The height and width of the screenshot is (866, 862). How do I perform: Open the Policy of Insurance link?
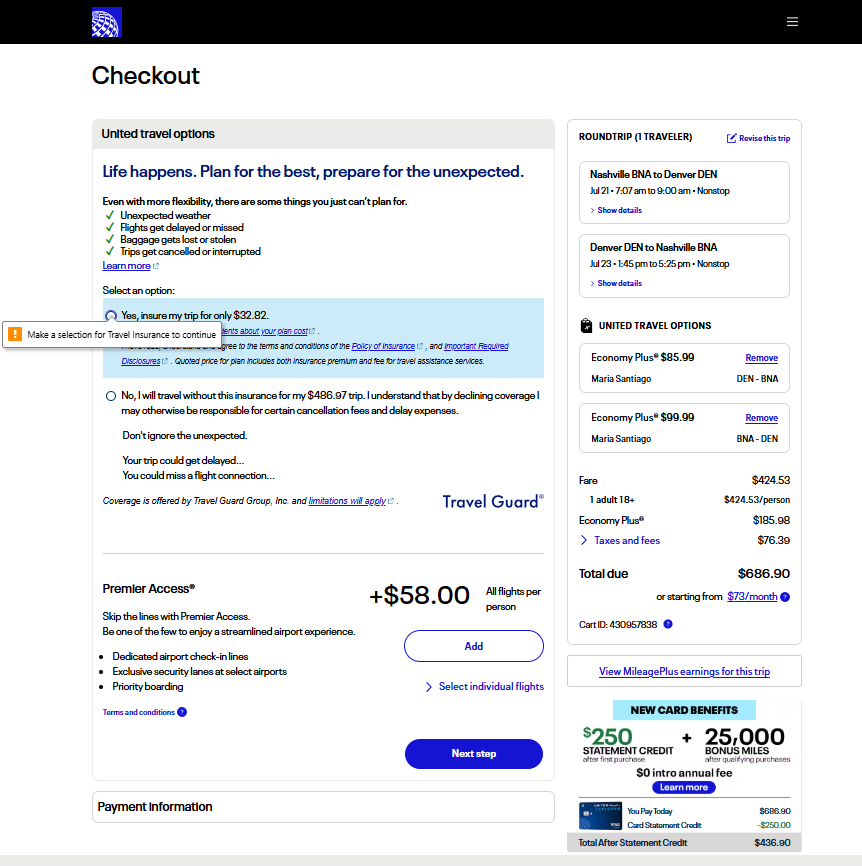(x=383, y=346)
